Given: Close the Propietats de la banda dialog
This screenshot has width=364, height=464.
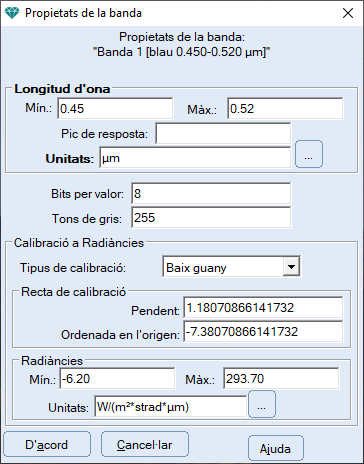Looking at the screenshot, I should pos(348,13).
